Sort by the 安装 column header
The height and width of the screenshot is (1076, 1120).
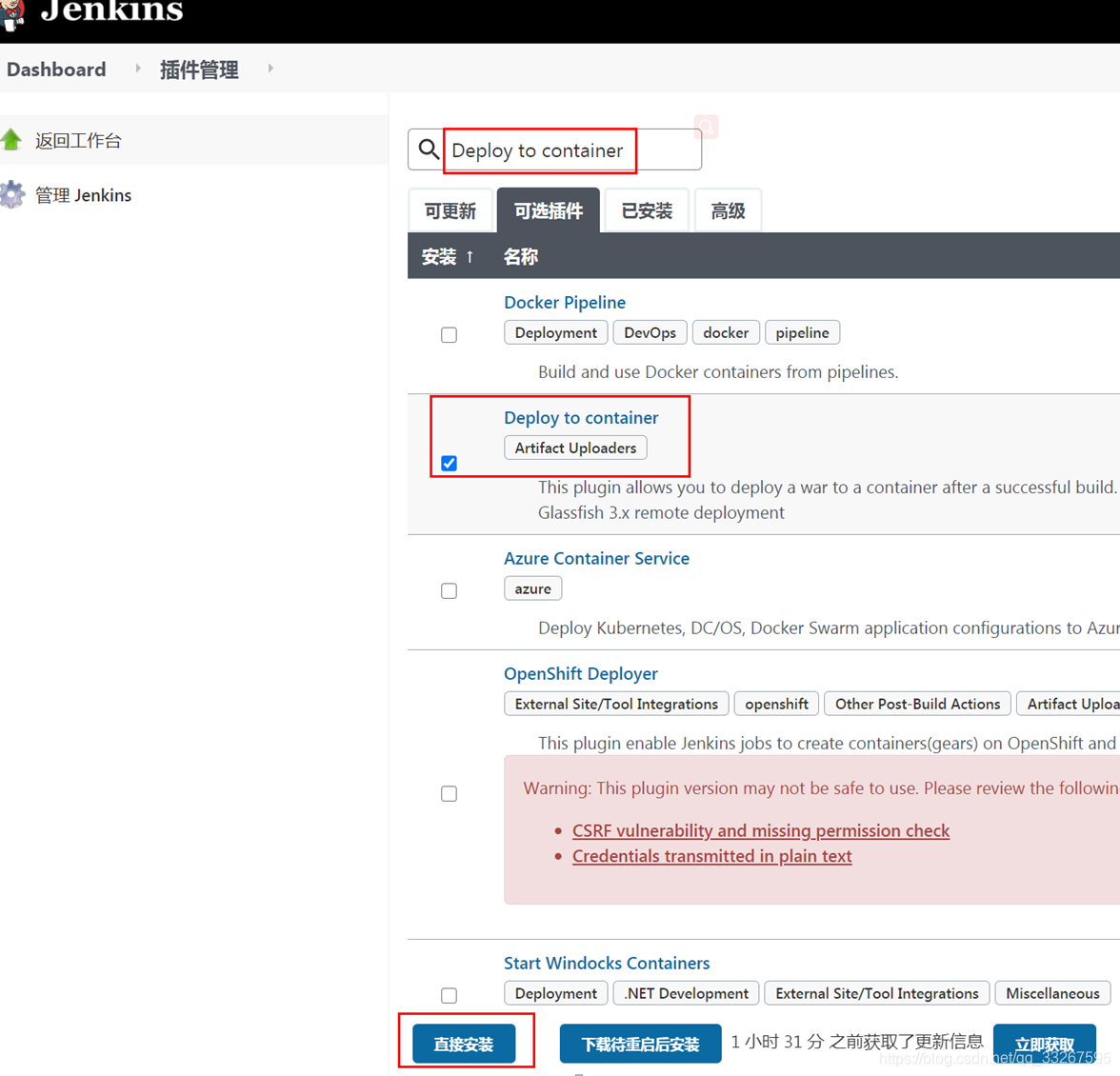tap(448, 256)
